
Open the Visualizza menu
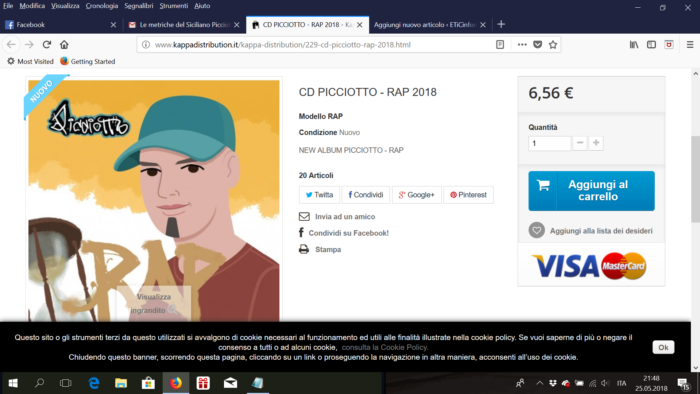(65, 6)
